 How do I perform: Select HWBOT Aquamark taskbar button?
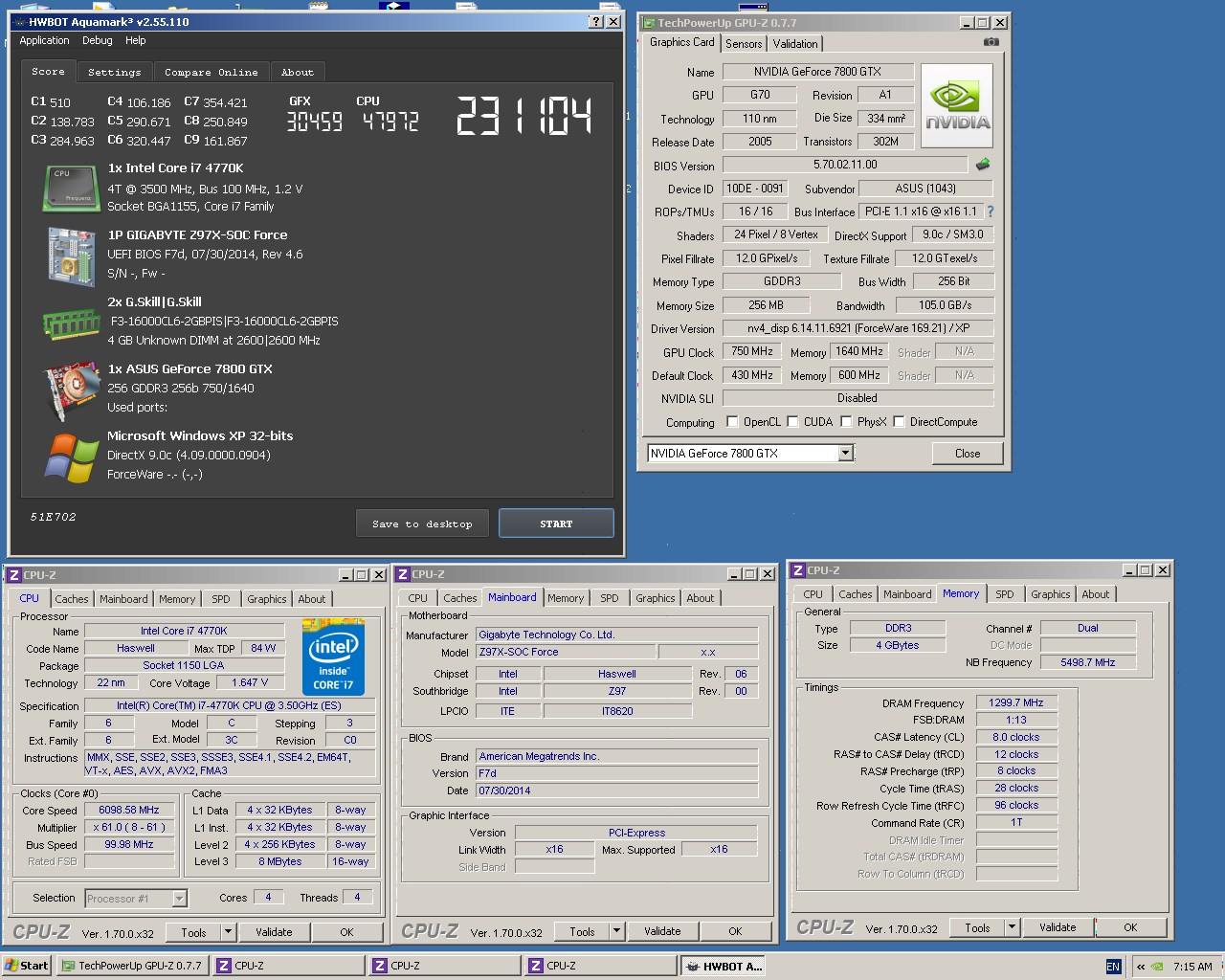723,966
